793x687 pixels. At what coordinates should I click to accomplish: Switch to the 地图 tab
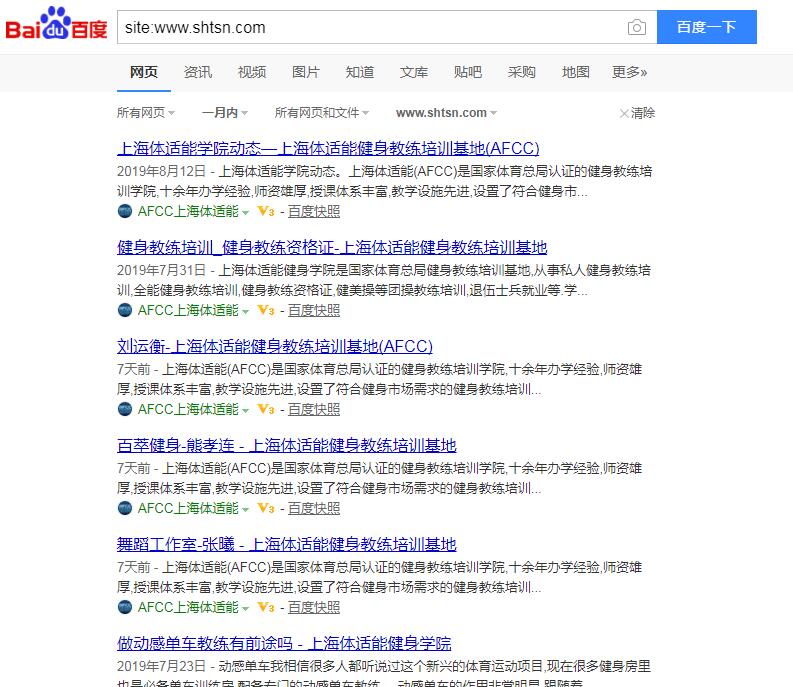click(576, 72)
